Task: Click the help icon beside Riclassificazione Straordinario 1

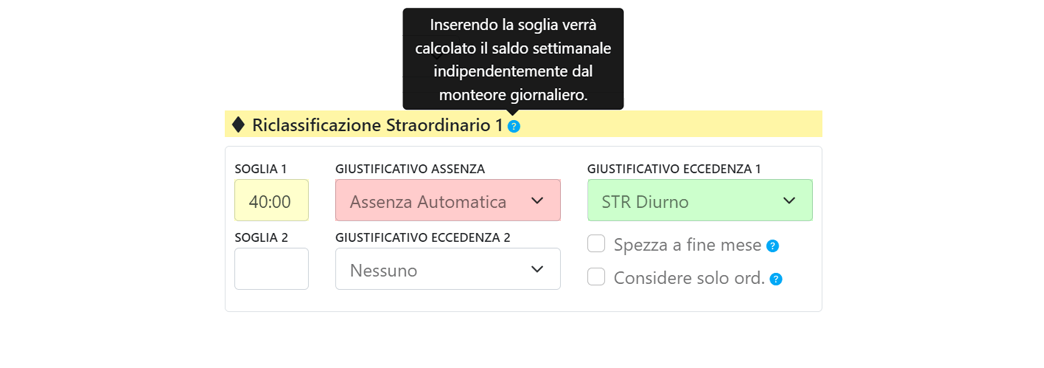Action: 513,126
